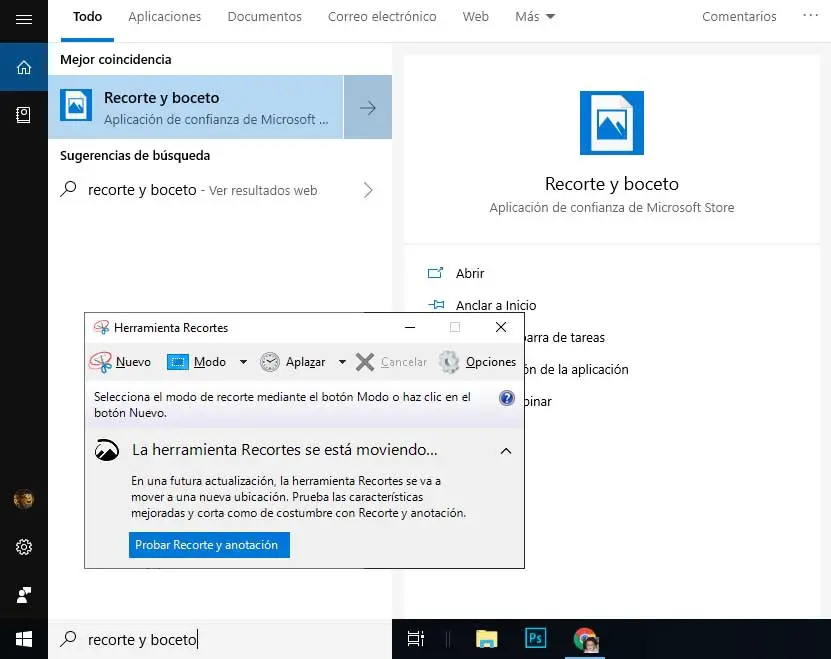Click the Modo rectangle icon in Herramienta Recortes
Viewport: 831px width, 659px height.
pos(178,362)
